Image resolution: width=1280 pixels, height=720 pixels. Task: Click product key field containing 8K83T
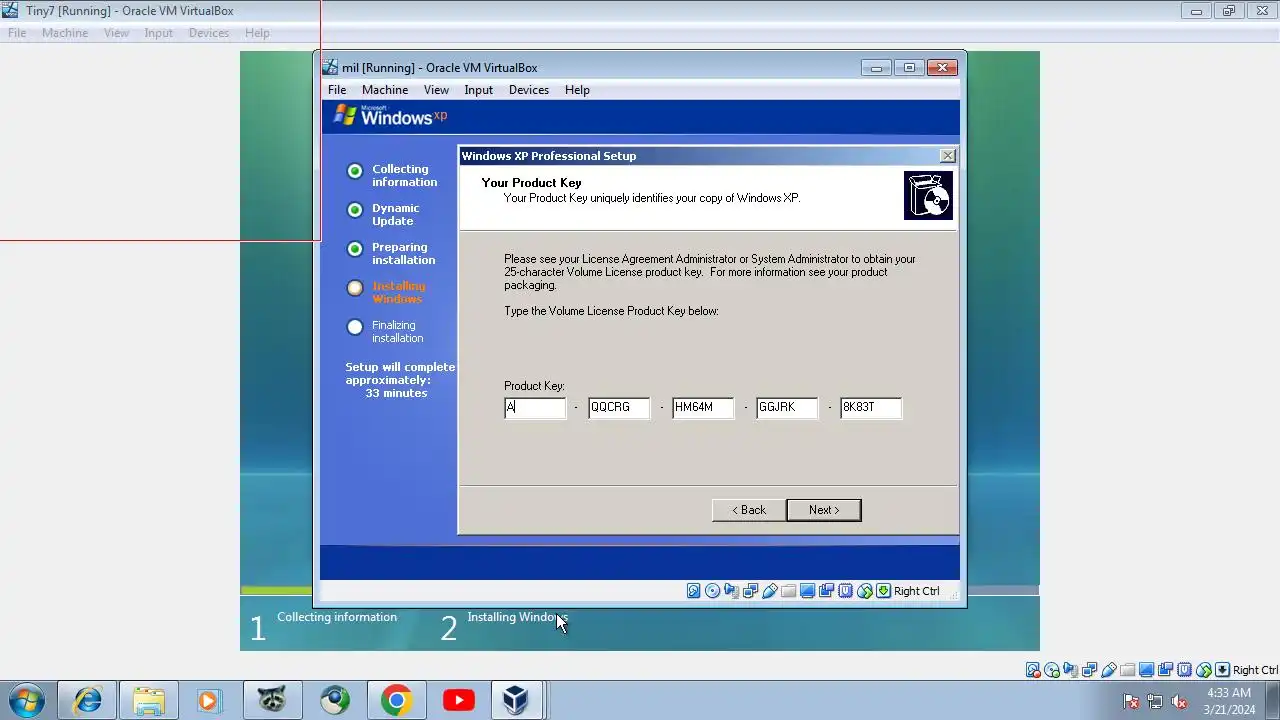(871, 408)
